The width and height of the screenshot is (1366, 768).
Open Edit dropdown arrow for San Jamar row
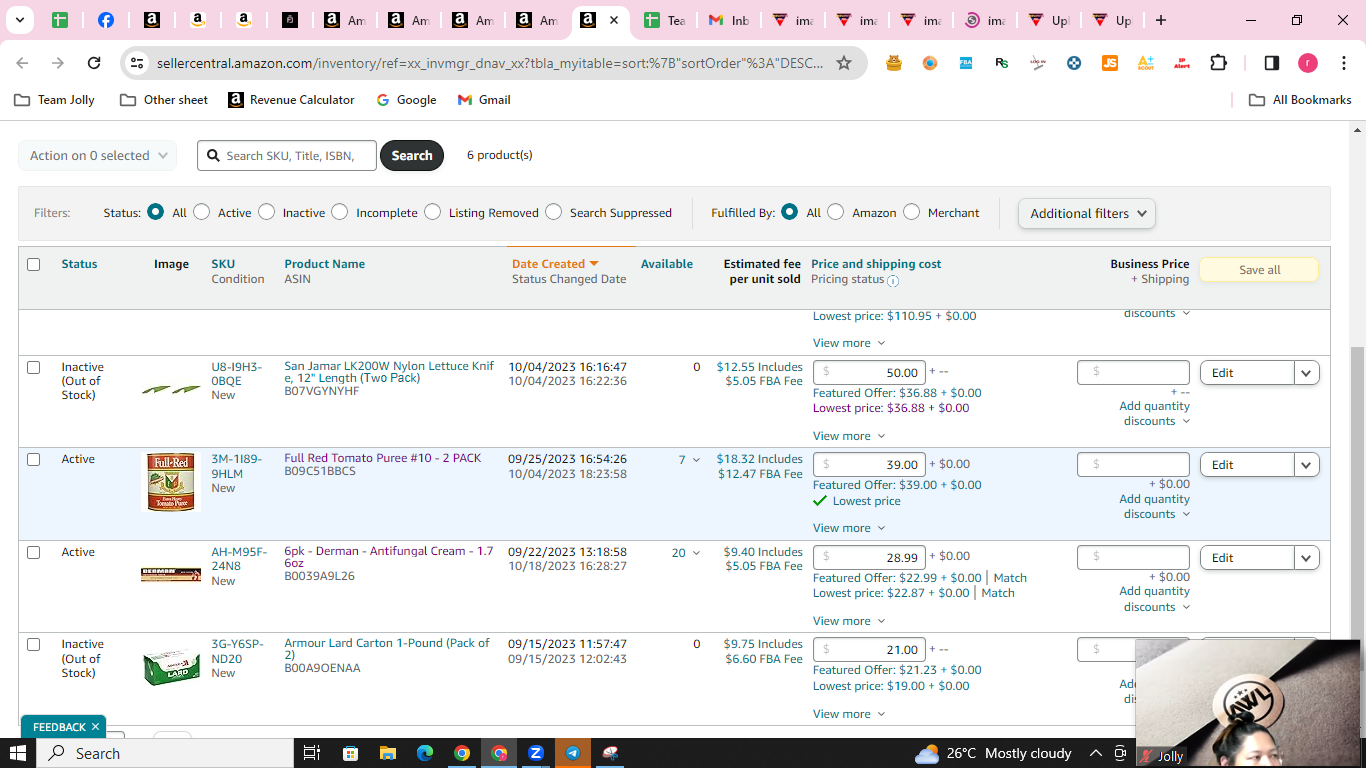pyautogui.click(x=1306, y=373)
